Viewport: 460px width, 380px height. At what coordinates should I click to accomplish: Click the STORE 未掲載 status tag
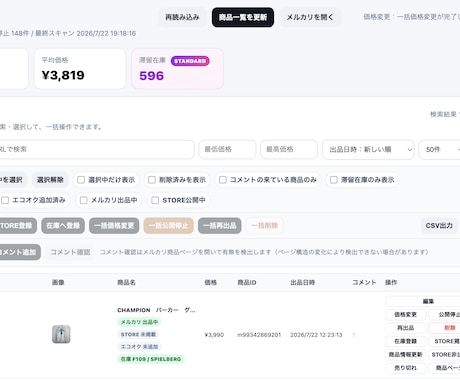pos(138,334)
